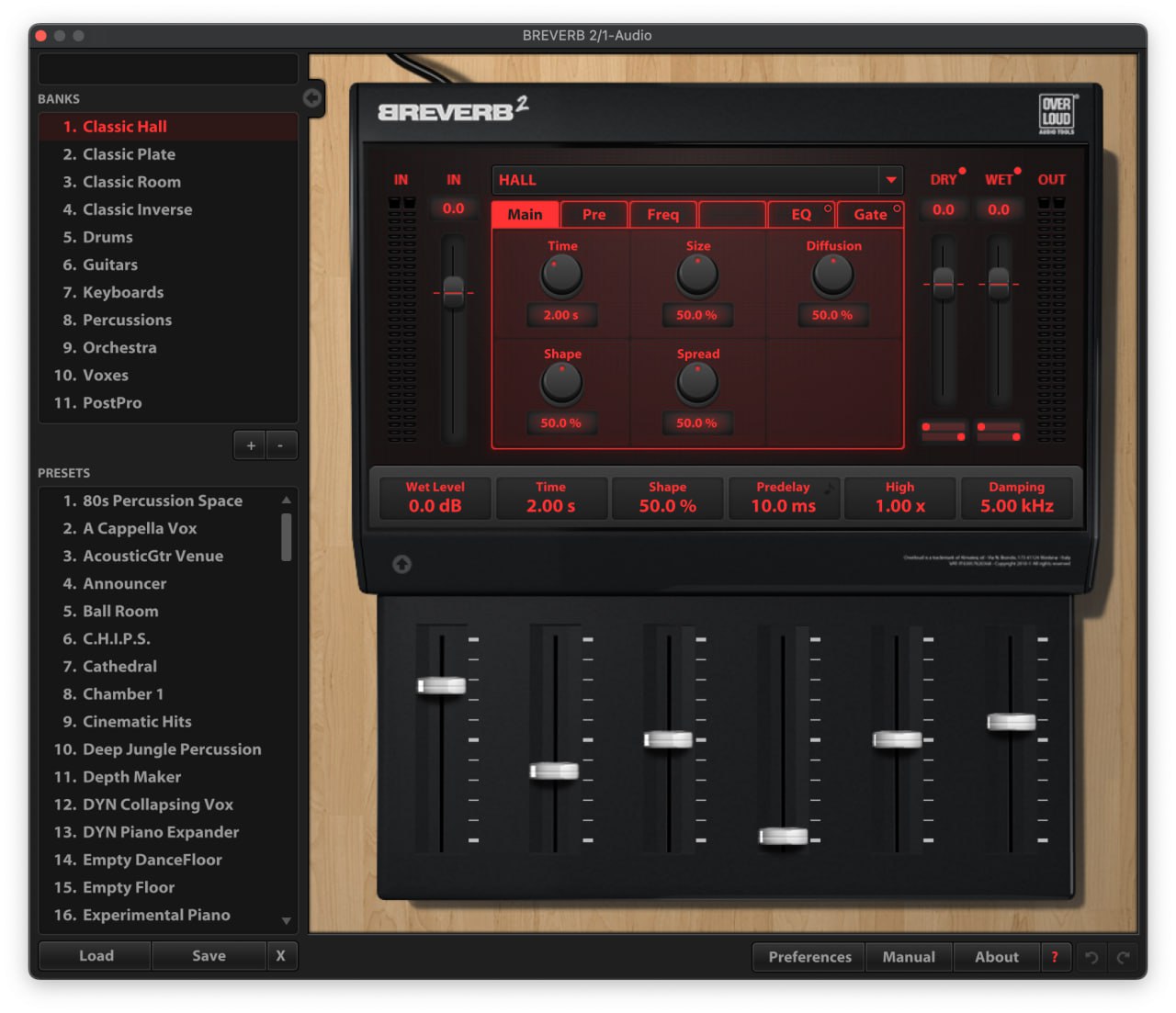Remove the bank with the minus button
This screenshot has width=1176, height=1013.
[x=281, y=445]
